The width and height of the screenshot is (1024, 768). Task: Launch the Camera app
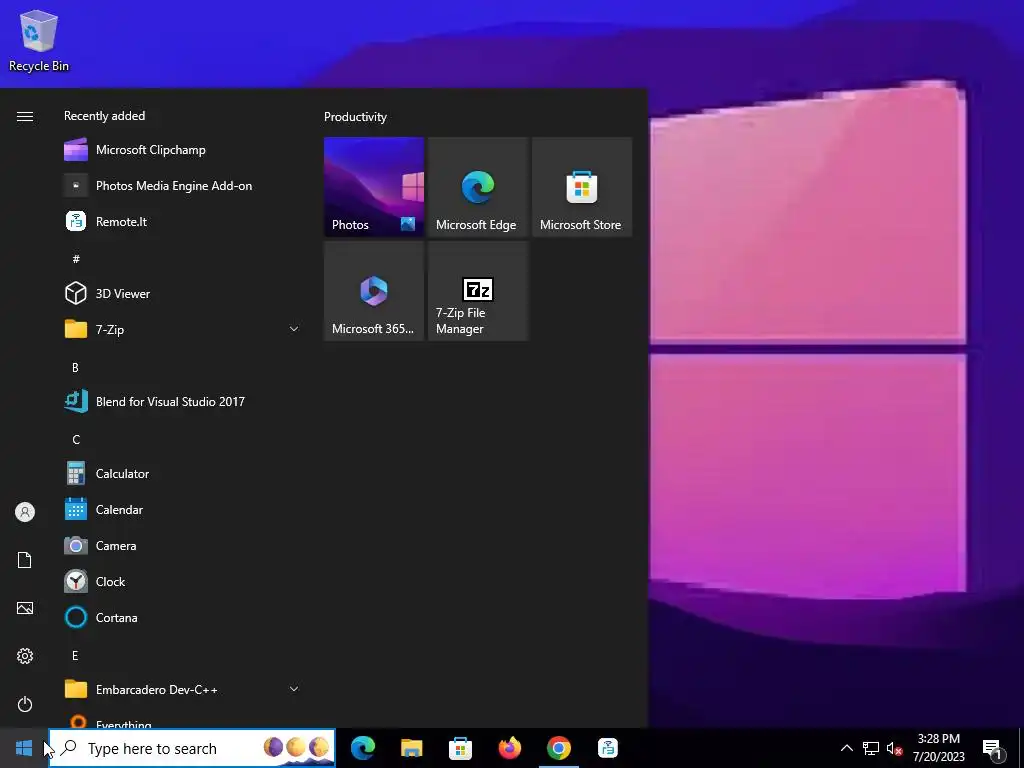click(x=183, y=545)
